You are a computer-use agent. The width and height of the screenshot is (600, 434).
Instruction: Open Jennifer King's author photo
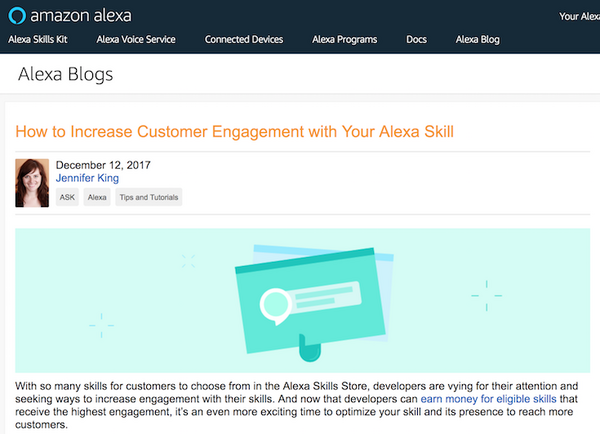pyautogui.click(x=33, y=182)
